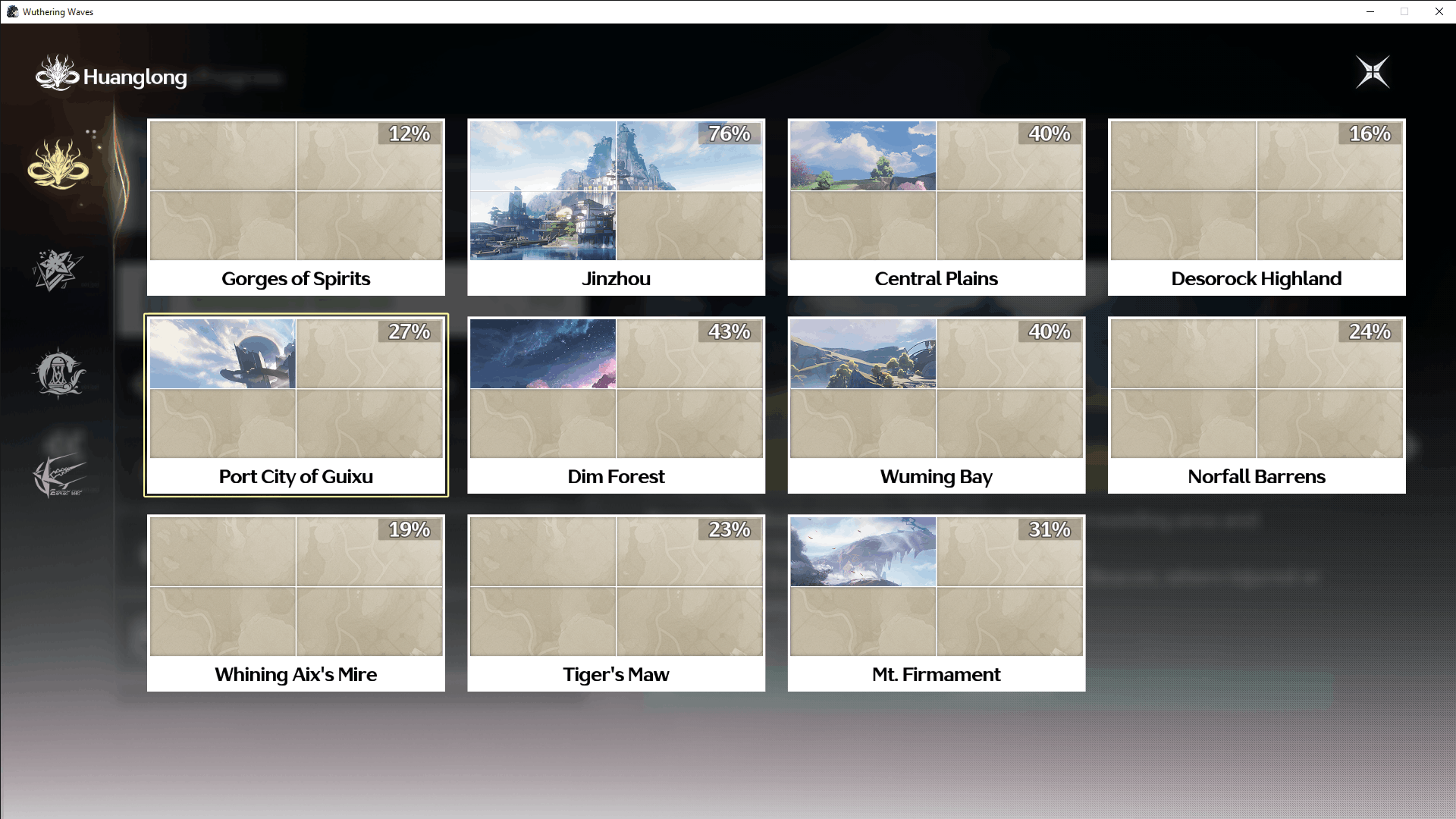Click the 31% progress badge on Mt. Firmament
This screenshot has height=819, width=1456.
[x=1050, y=529]
